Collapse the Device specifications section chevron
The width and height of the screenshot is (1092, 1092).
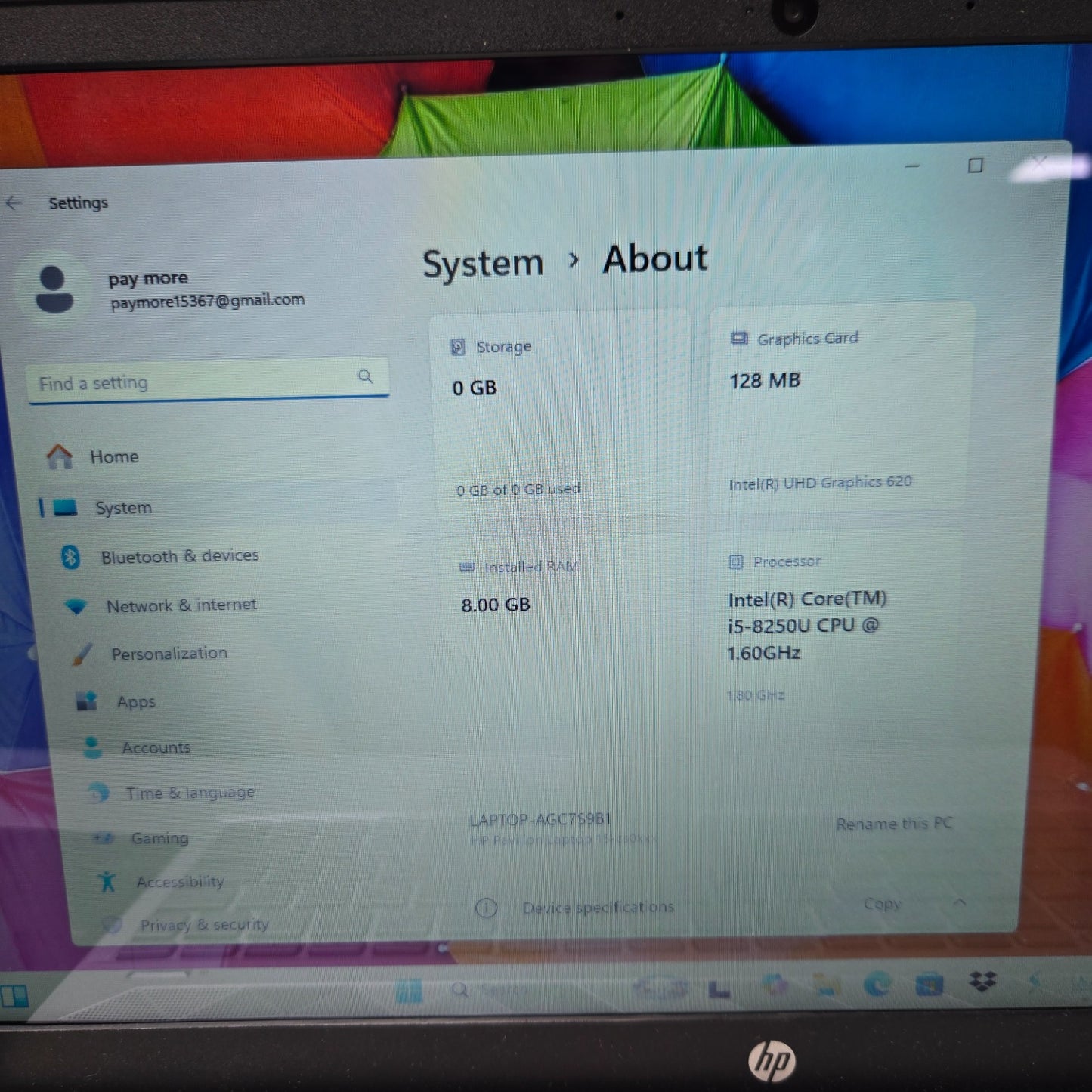pyautogui.click(x=960, y=902)
